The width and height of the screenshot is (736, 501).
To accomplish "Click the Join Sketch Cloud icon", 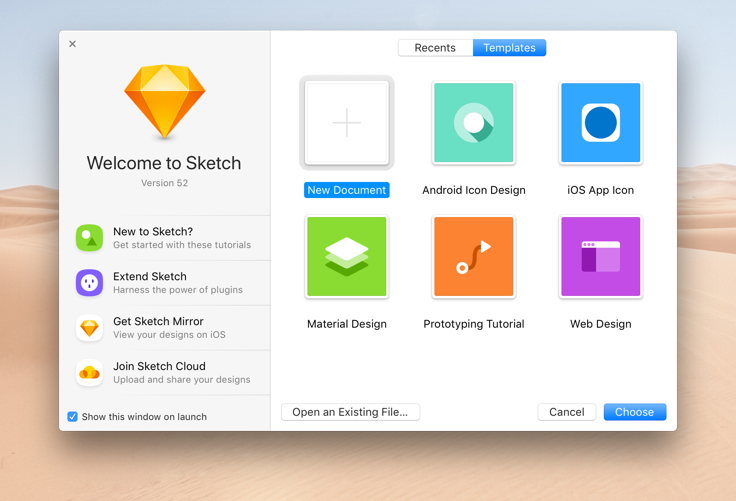I will coord(89,373).
